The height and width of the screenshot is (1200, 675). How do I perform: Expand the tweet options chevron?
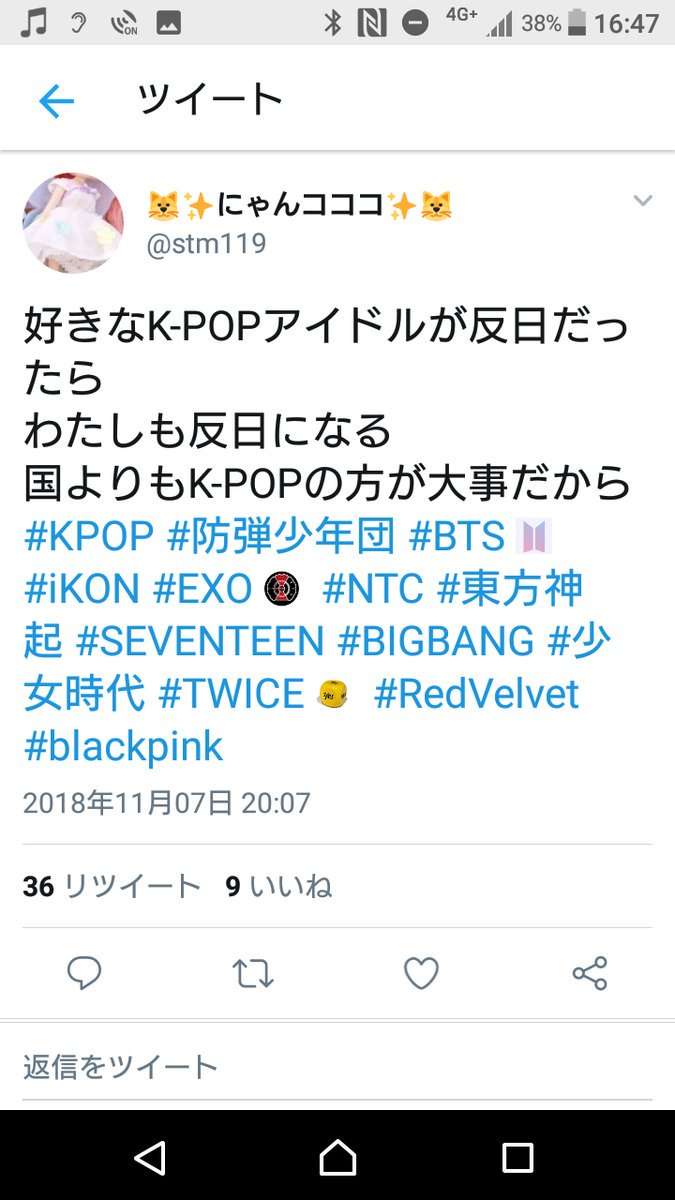coord(642,201)
